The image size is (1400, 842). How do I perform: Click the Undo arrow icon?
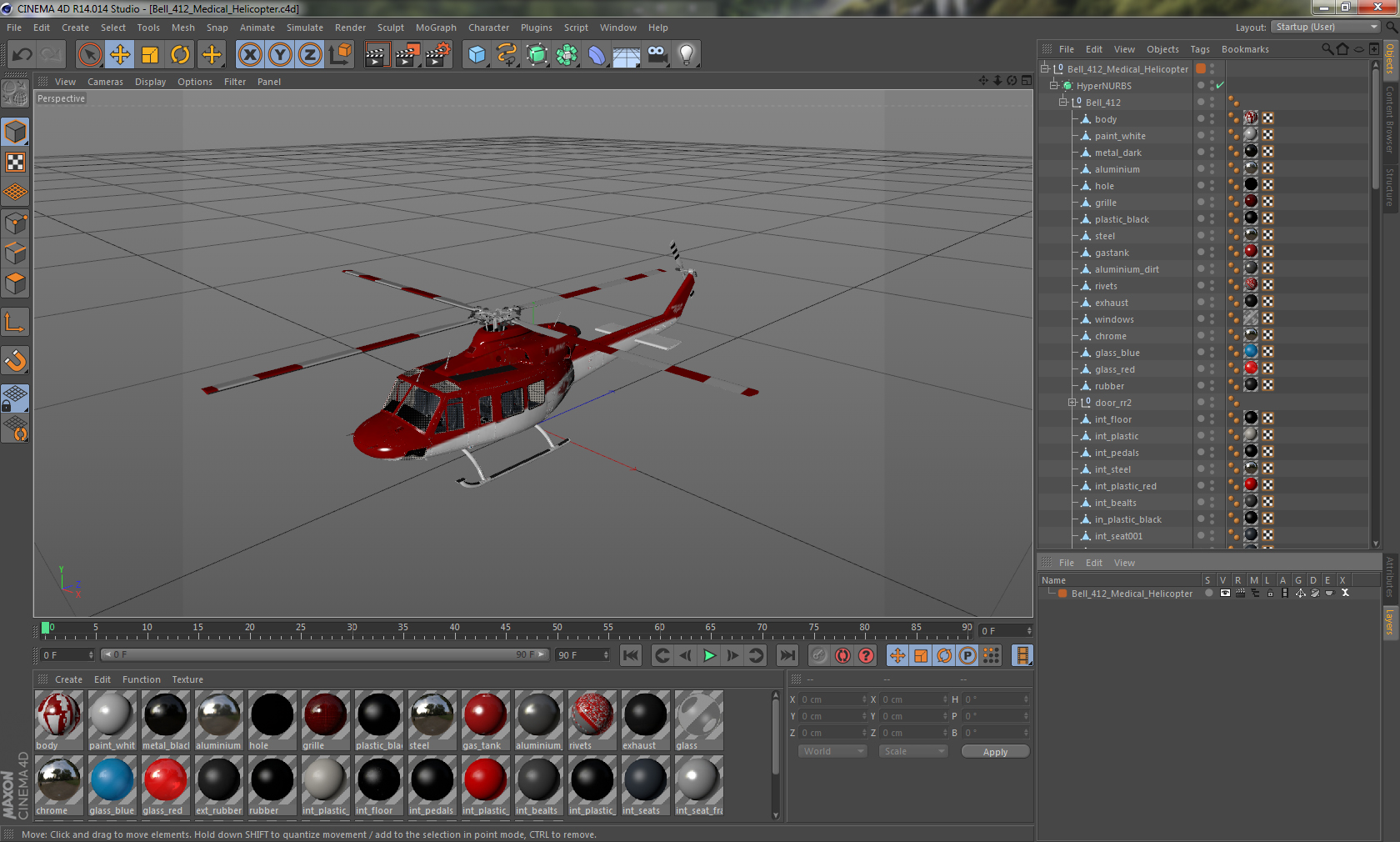[x=22, y=55]
